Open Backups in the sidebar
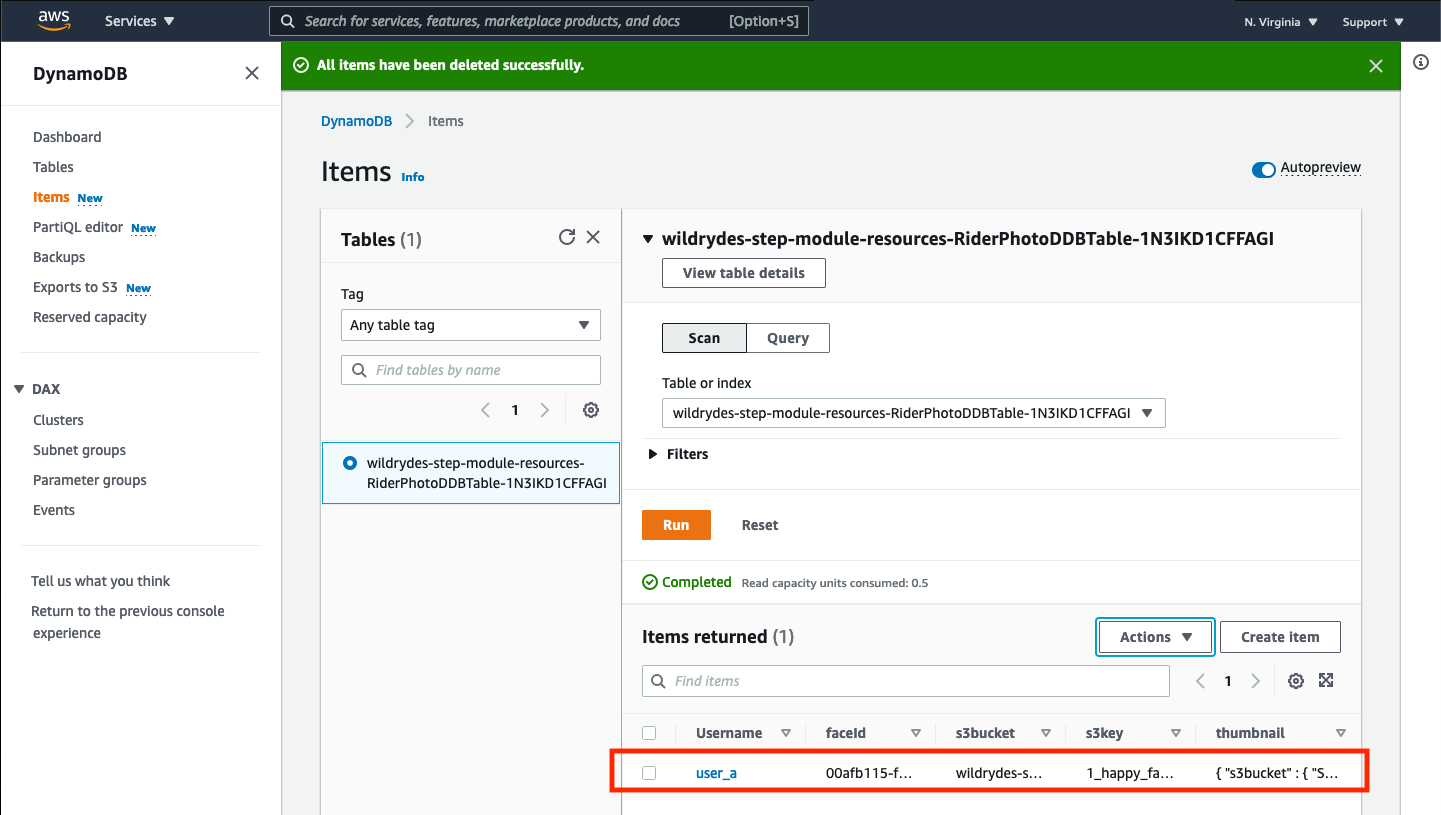1441x815 pixels. 59,257
